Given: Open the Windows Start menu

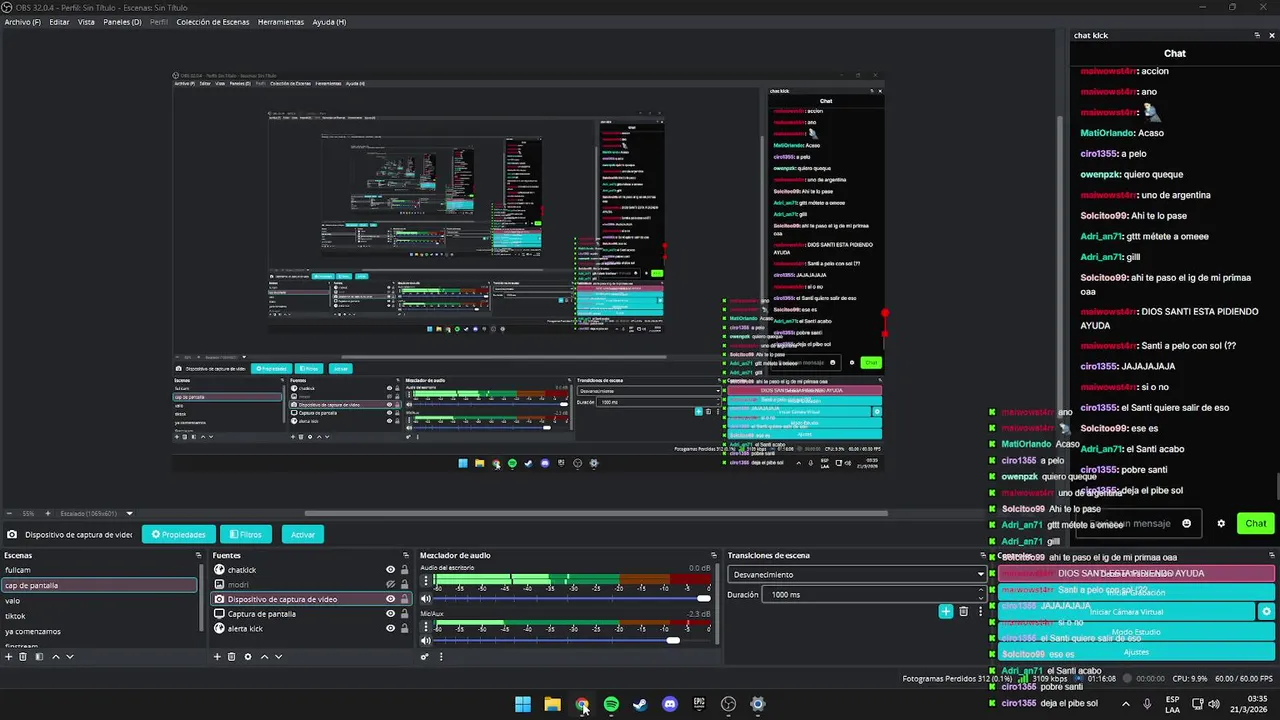Looking at the screenshot, I should coord(523,704).
